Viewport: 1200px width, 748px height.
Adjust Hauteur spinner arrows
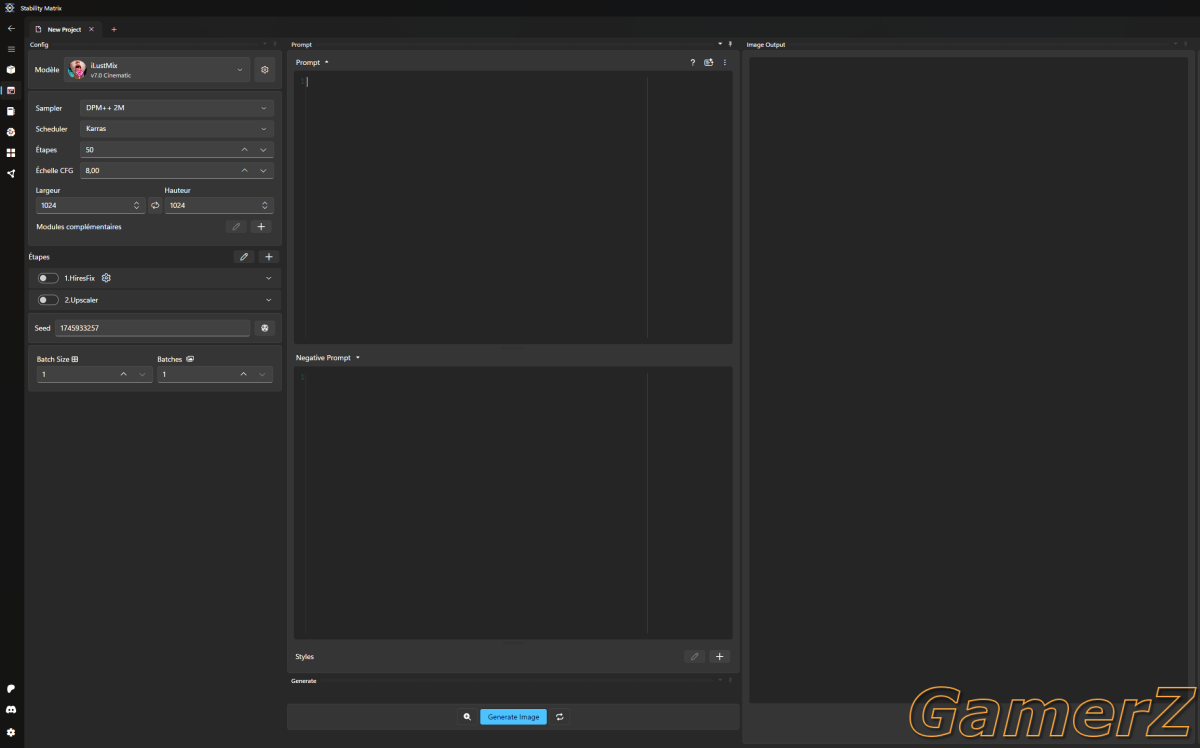pyautogui.click(x=265, y=205)
